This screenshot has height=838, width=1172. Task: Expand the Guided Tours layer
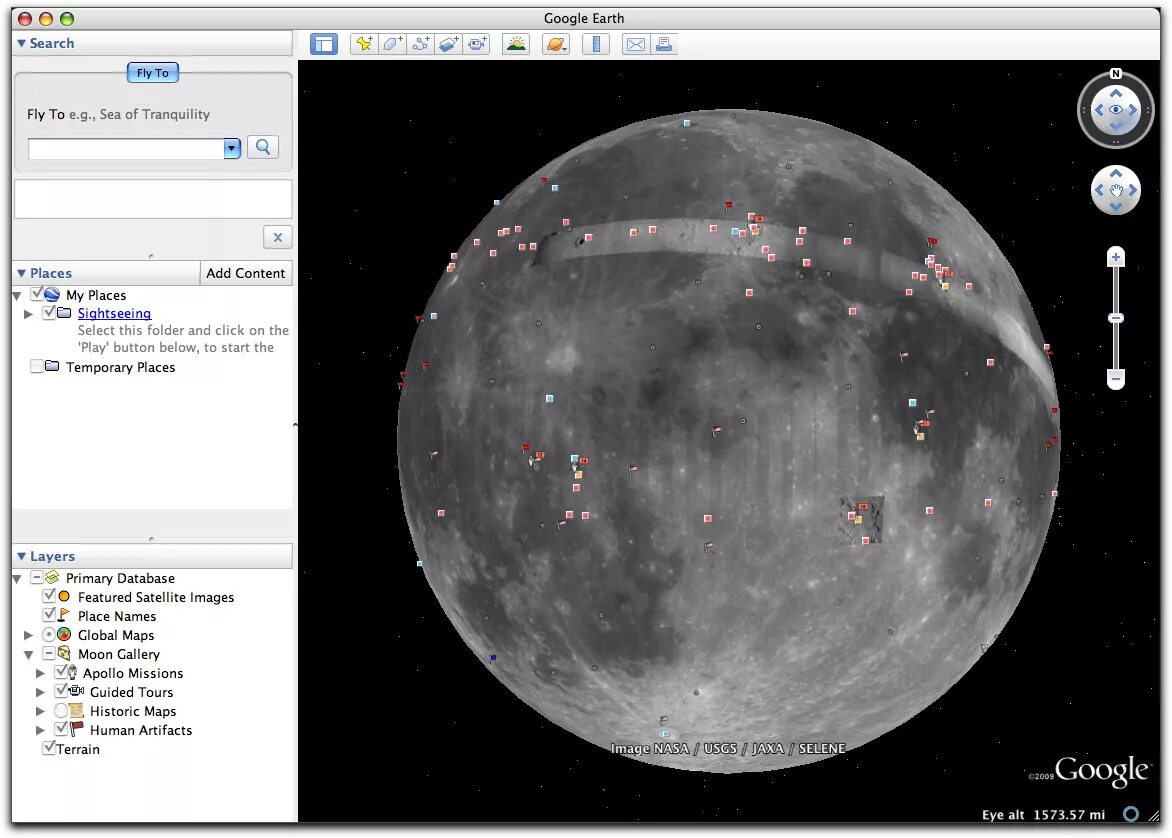(40, 692)
